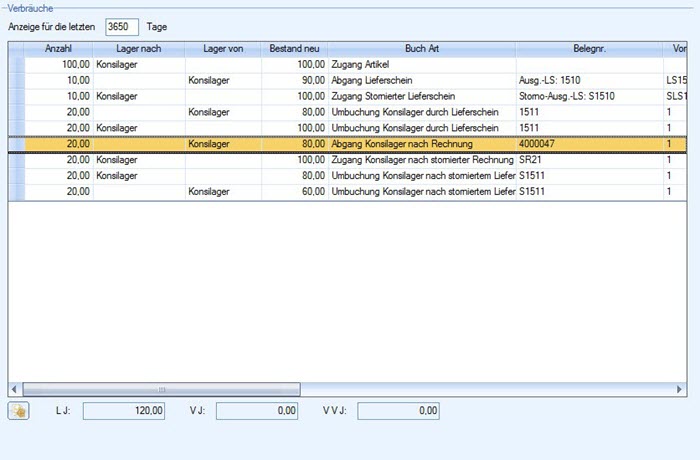Select the Zugang Konsilager nach stornierter Rechnung row
700x460 pixels.
coord(420,160)
